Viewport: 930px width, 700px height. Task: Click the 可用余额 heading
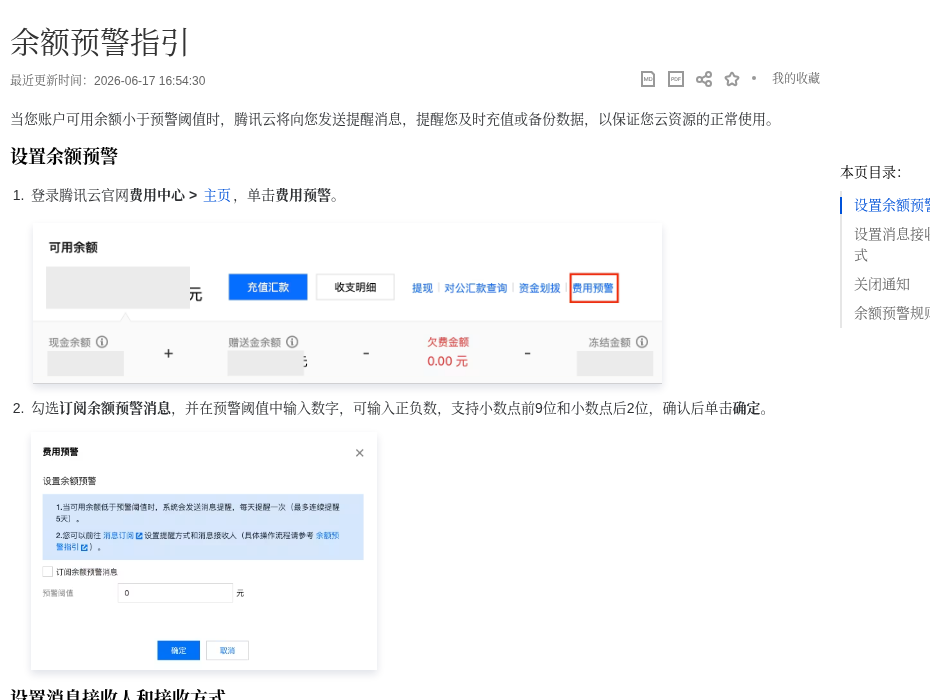73,247
